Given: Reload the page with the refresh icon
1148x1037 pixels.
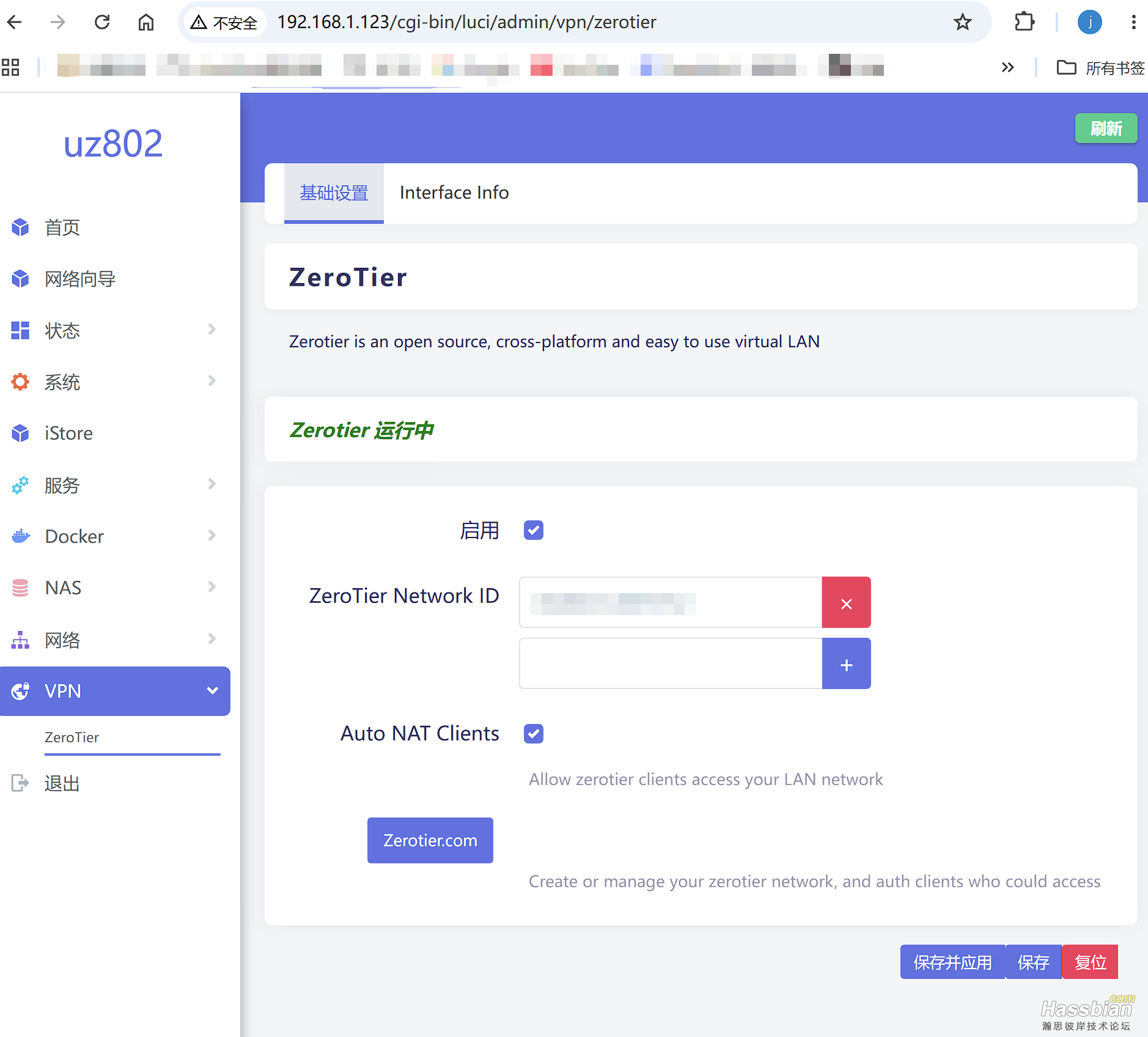Looking at the screenshot, I should click(102, 23).
